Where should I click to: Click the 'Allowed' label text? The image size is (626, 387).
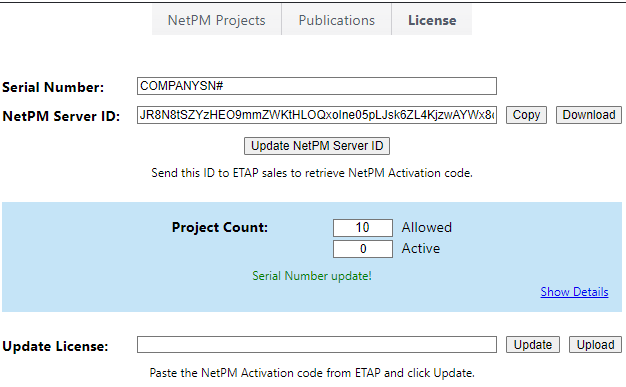[x=426, y=227]
